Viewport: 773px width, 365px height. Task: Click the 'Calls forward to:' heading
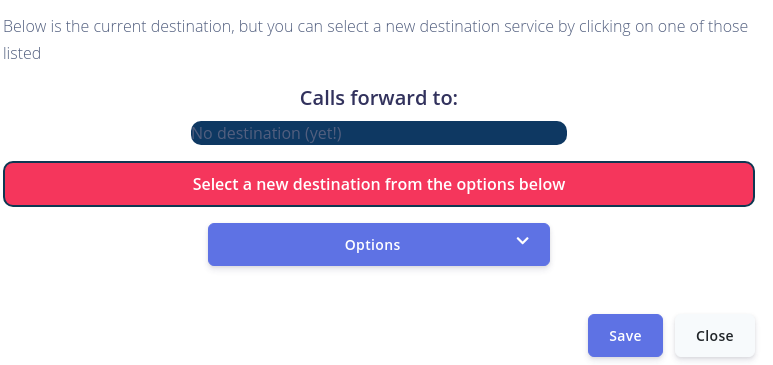pos(379,98)
